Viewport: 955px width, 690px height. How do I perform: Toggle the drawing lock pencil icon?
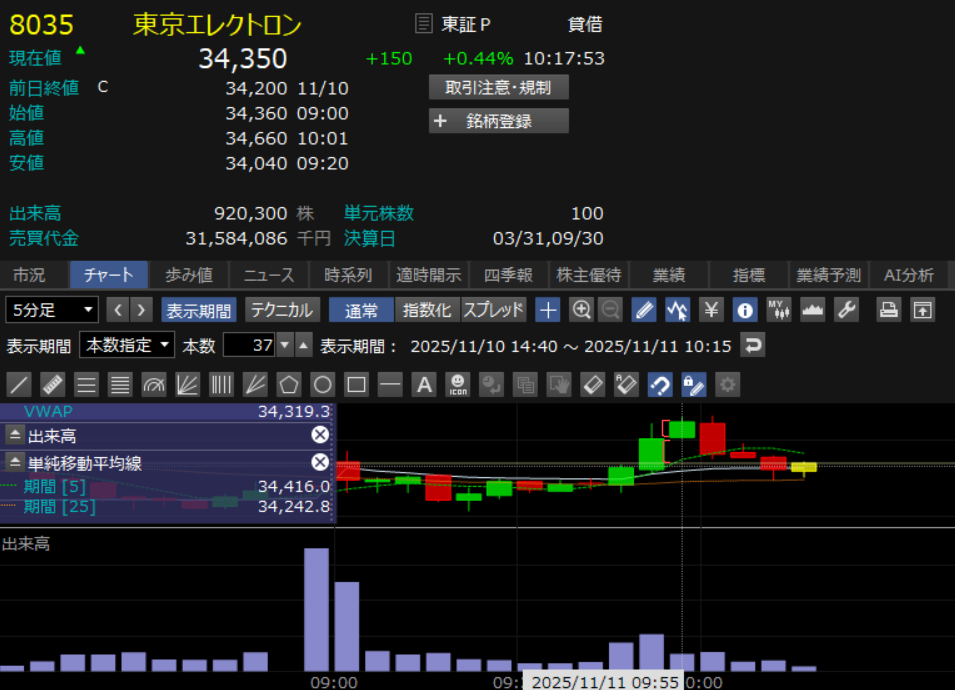click(693, 384)
